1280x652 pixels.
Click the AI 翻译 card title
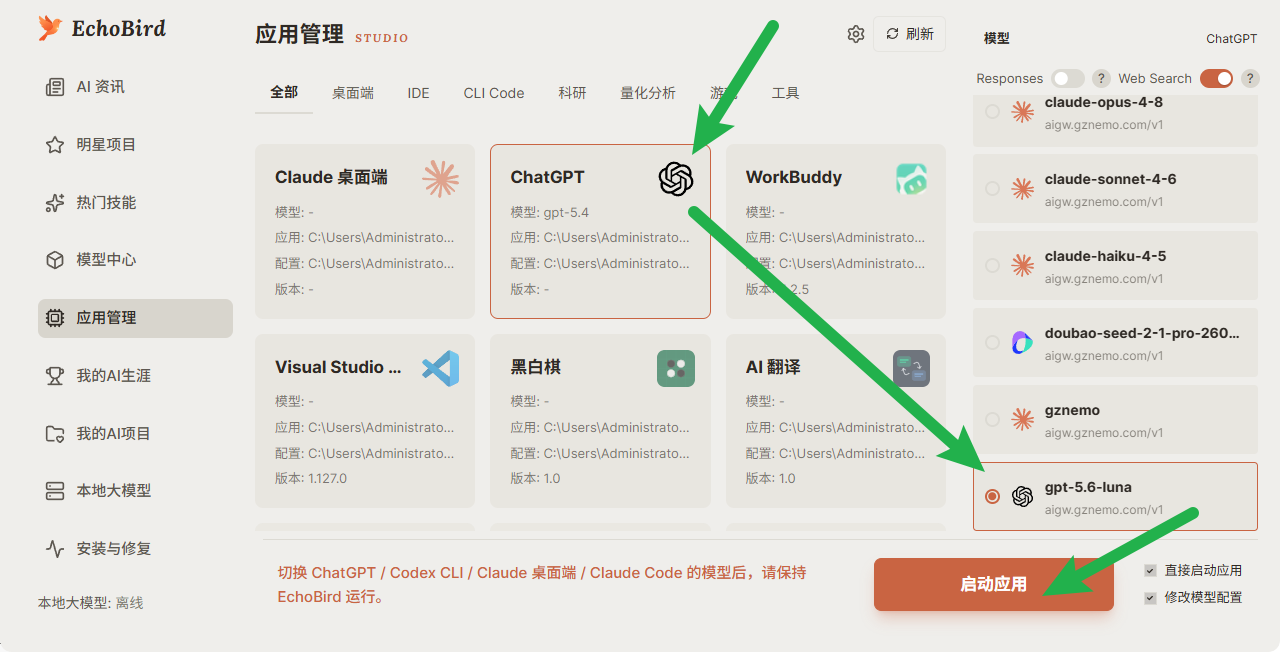(x=773, y=367)
